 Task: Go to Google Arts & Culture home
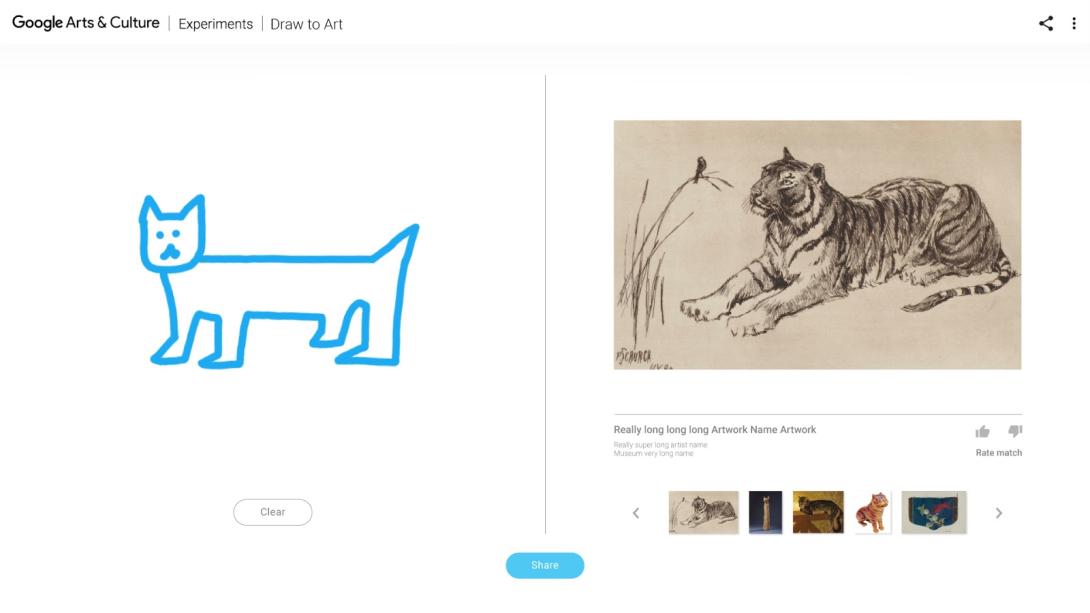tap(86, 23)
